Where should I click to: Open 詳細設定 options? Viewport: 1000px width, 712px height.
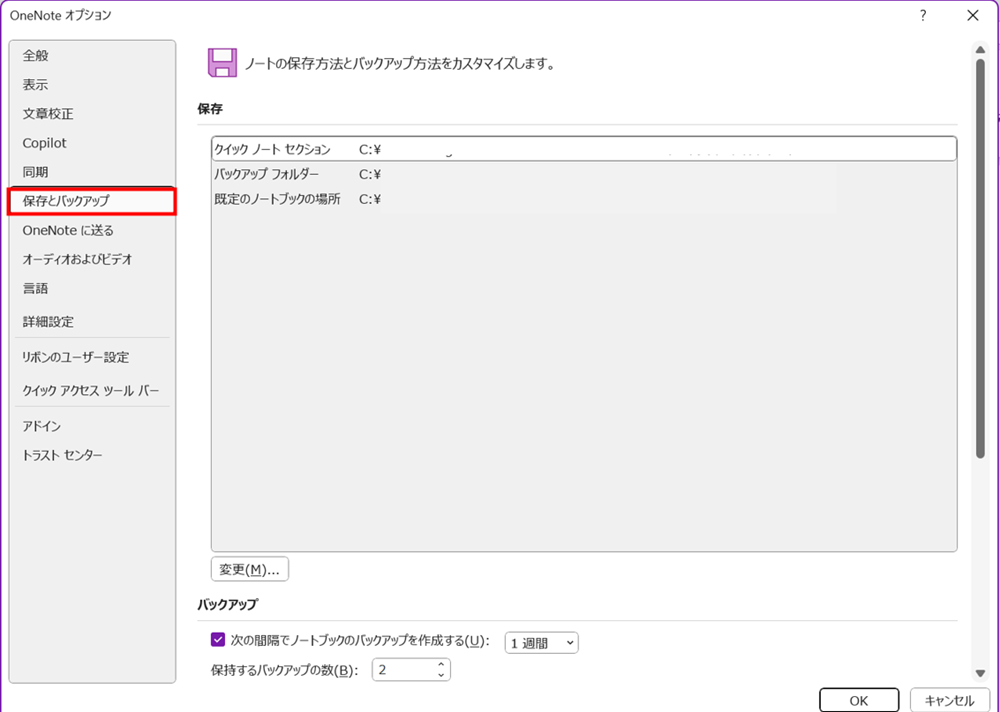(x=92, y=322)
